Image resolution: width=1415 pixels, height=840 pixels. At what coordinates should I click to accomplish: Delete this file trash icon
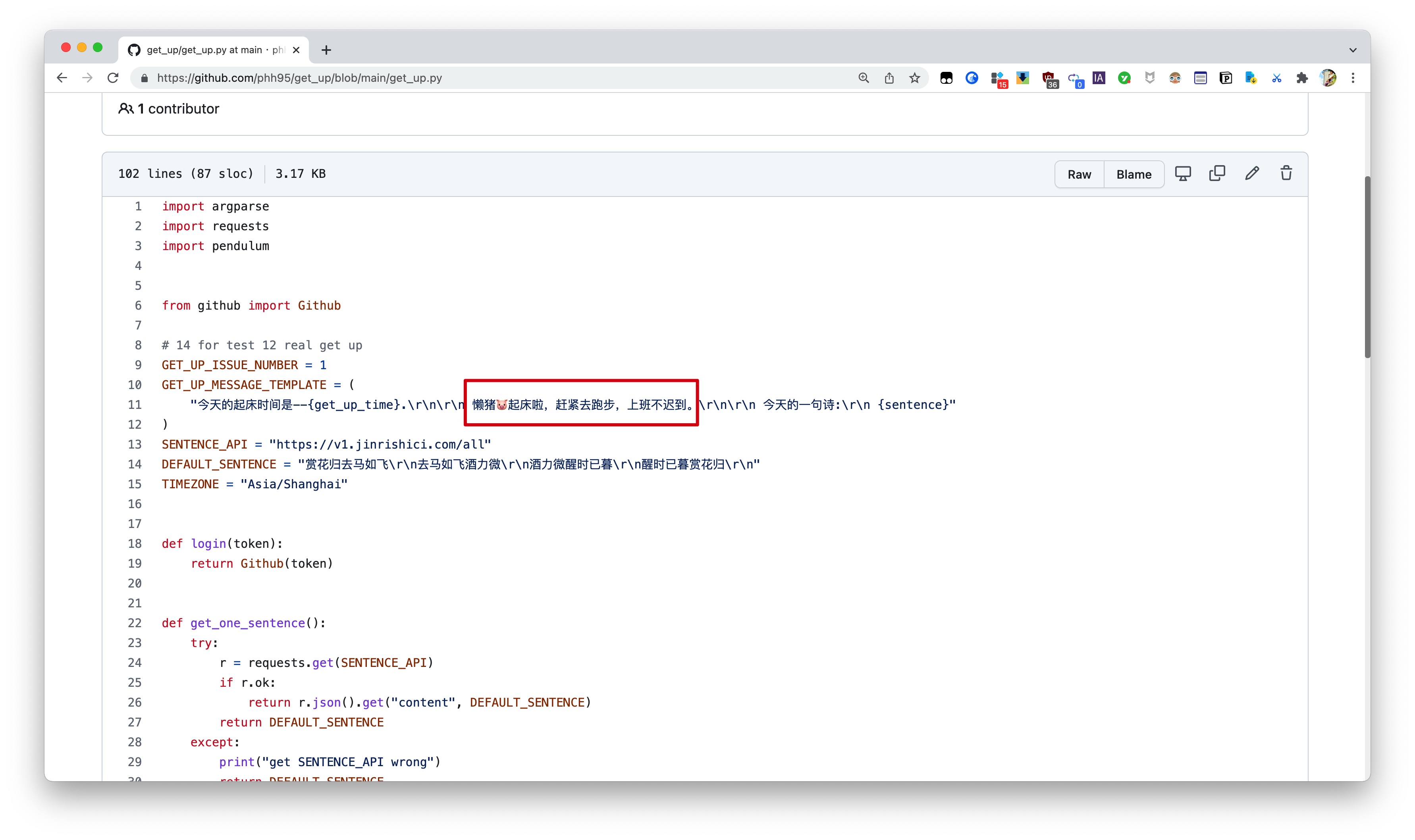[x=1286, y=174]
